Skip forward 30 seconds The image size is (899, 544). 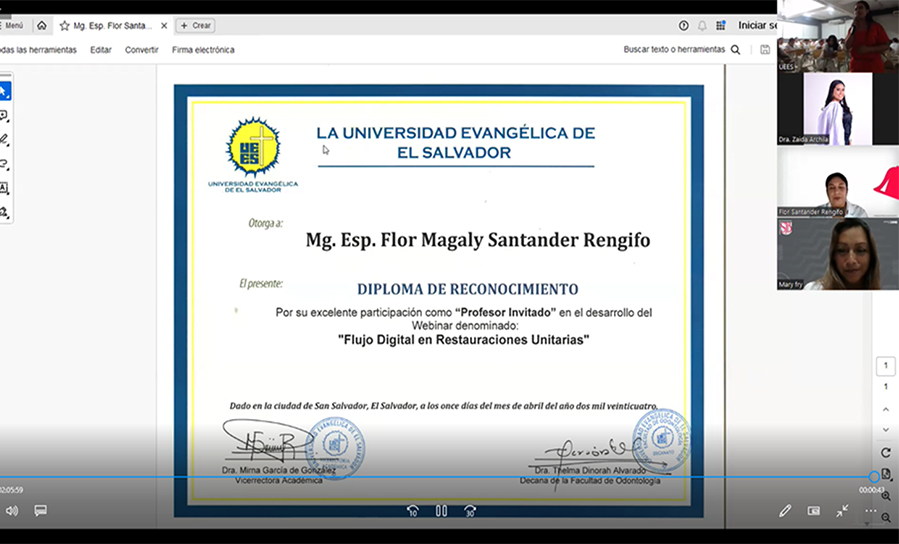(470, 510)
